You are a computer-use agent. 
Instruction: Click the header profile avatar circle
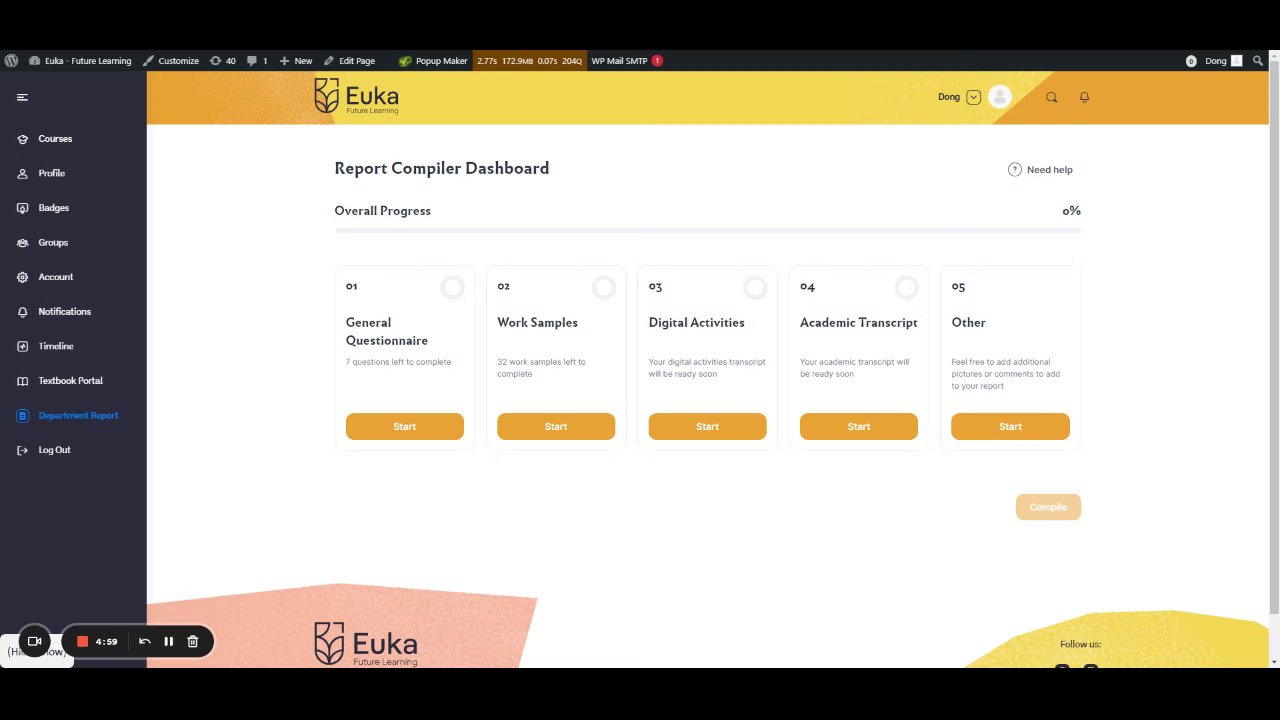[999, 97]
